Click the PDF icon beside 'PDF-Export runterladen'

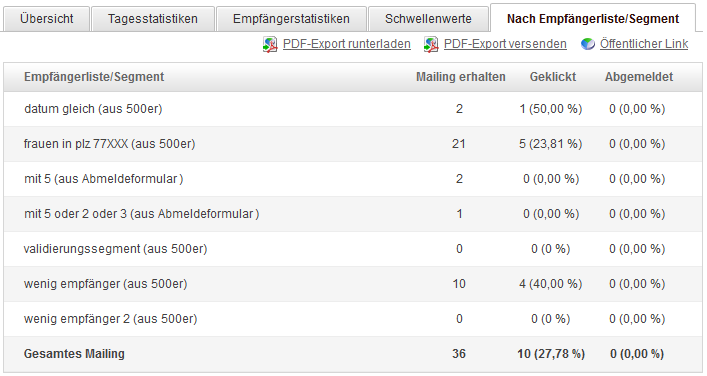270,45
